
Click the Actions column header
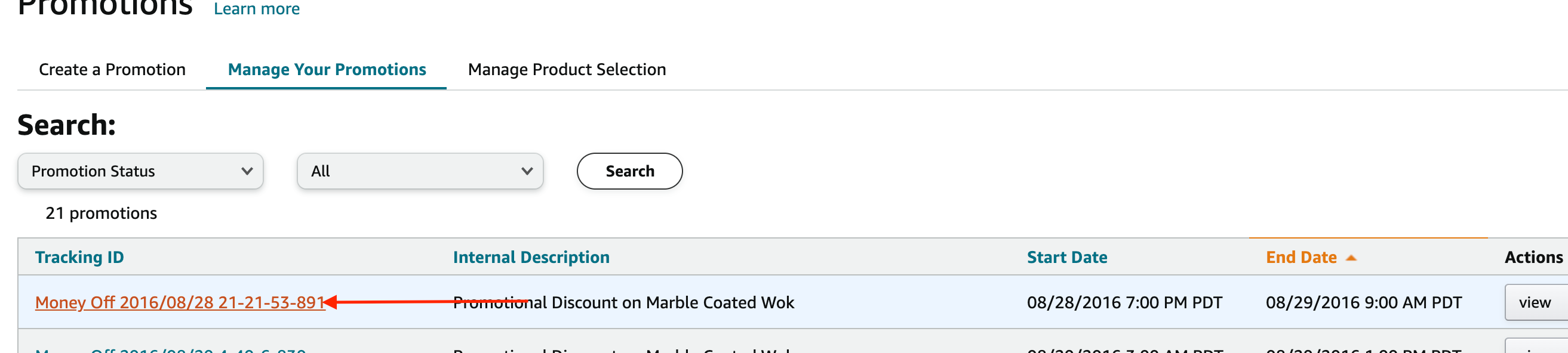pyautogui.click(x=1533, y=258)
